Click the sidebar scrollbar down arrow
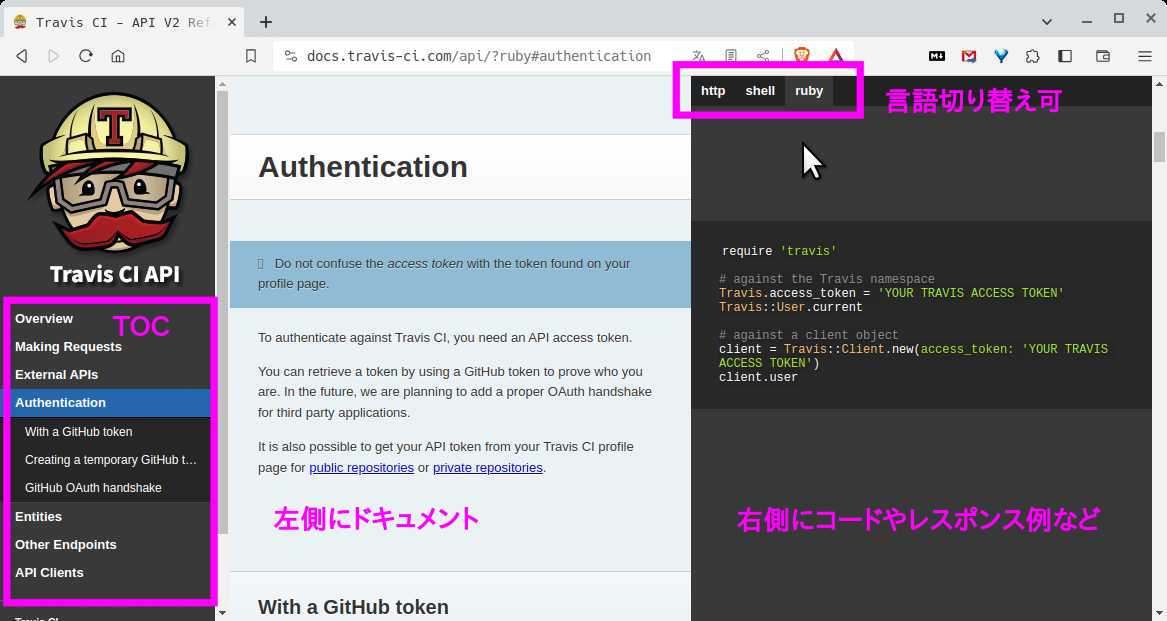 (x=222, y=613)
